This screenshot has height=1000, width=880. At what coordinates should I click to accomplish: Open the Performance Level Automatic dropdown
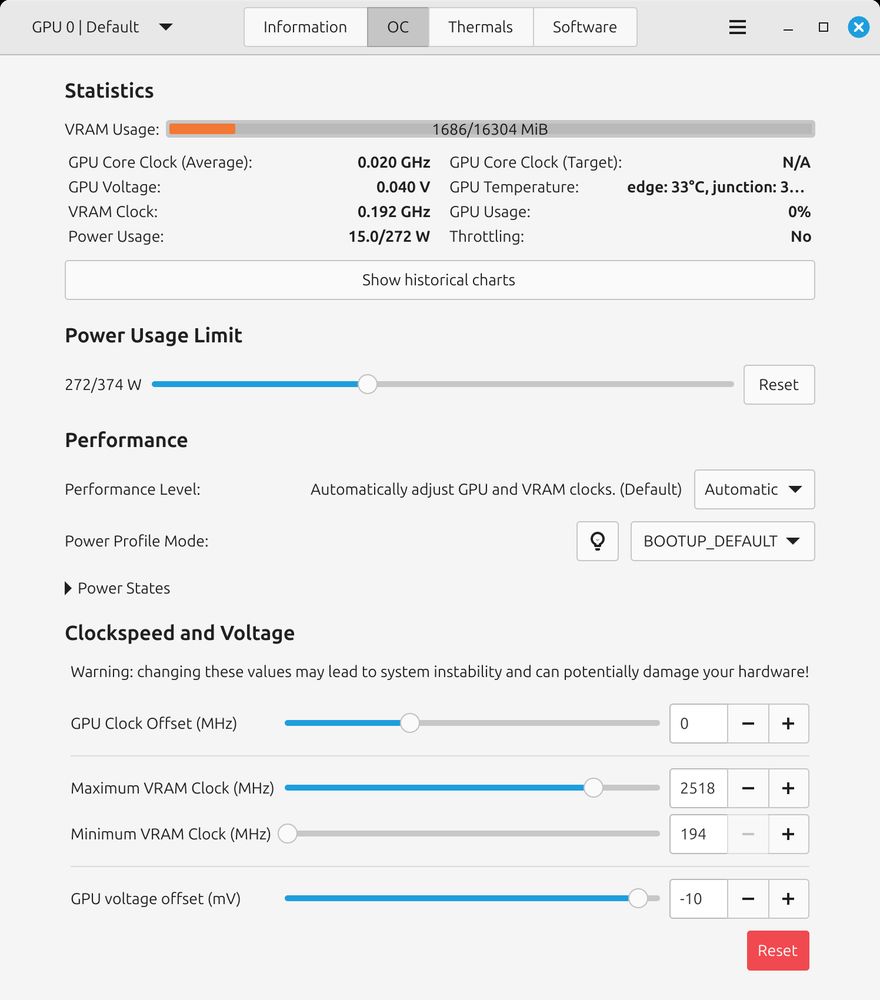point(754,489)
